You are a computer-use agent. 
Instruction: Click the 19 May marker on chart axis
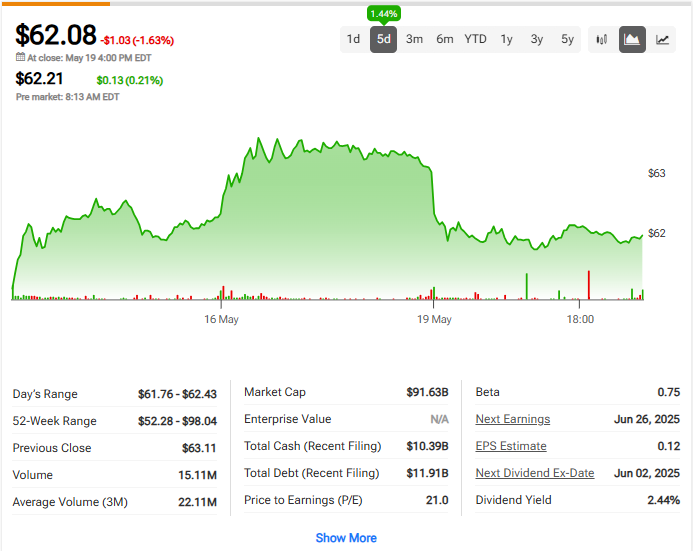tap(434, 319)
